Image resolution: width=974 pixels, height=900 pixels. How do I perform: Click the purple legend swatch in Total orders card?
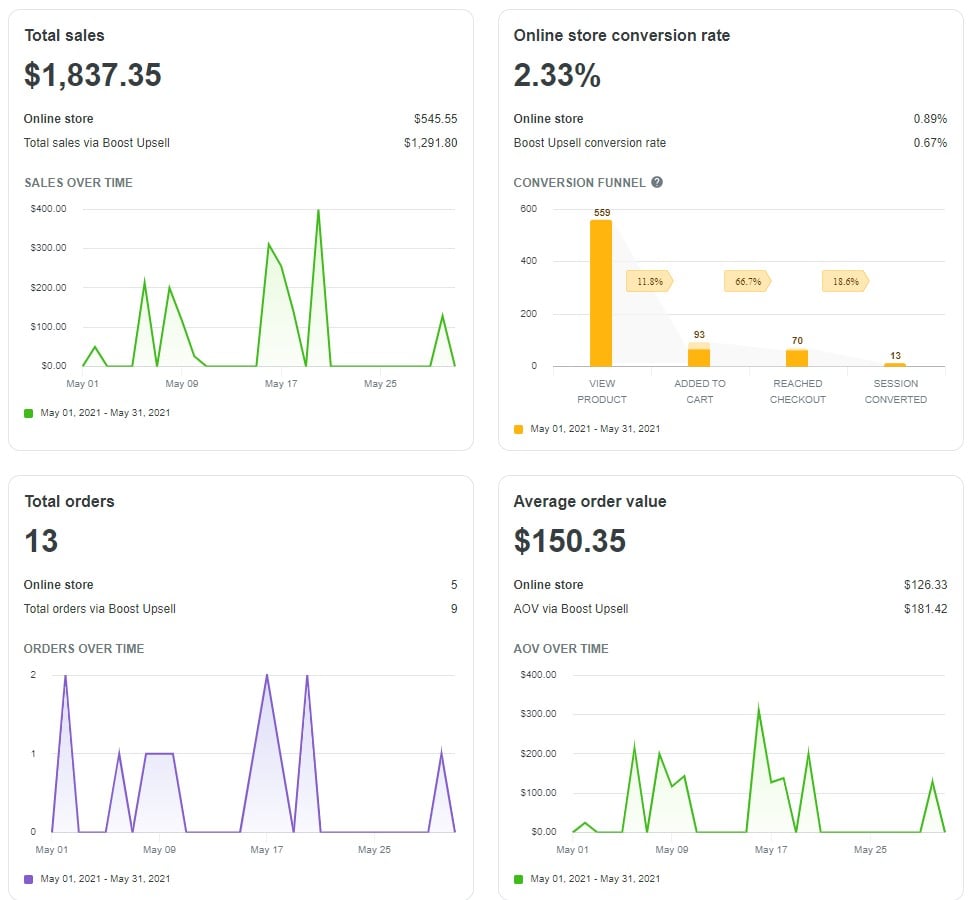click(x=29, y=879)
